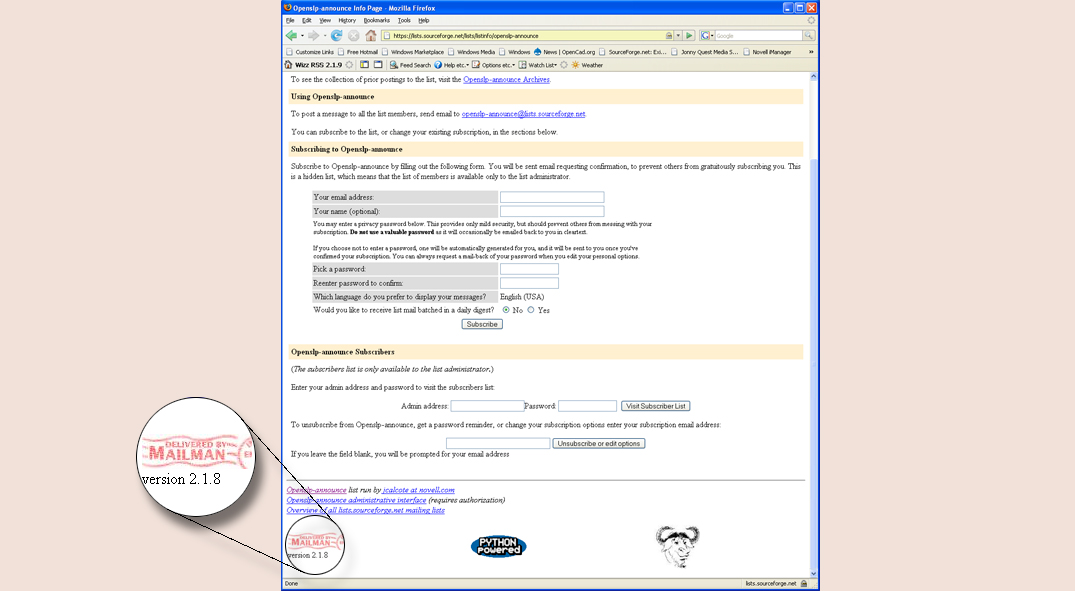The width and height of the screenshot is (1075, 591).
Task: Open the Back history dropdown arrow
Action: click(302, 36)
